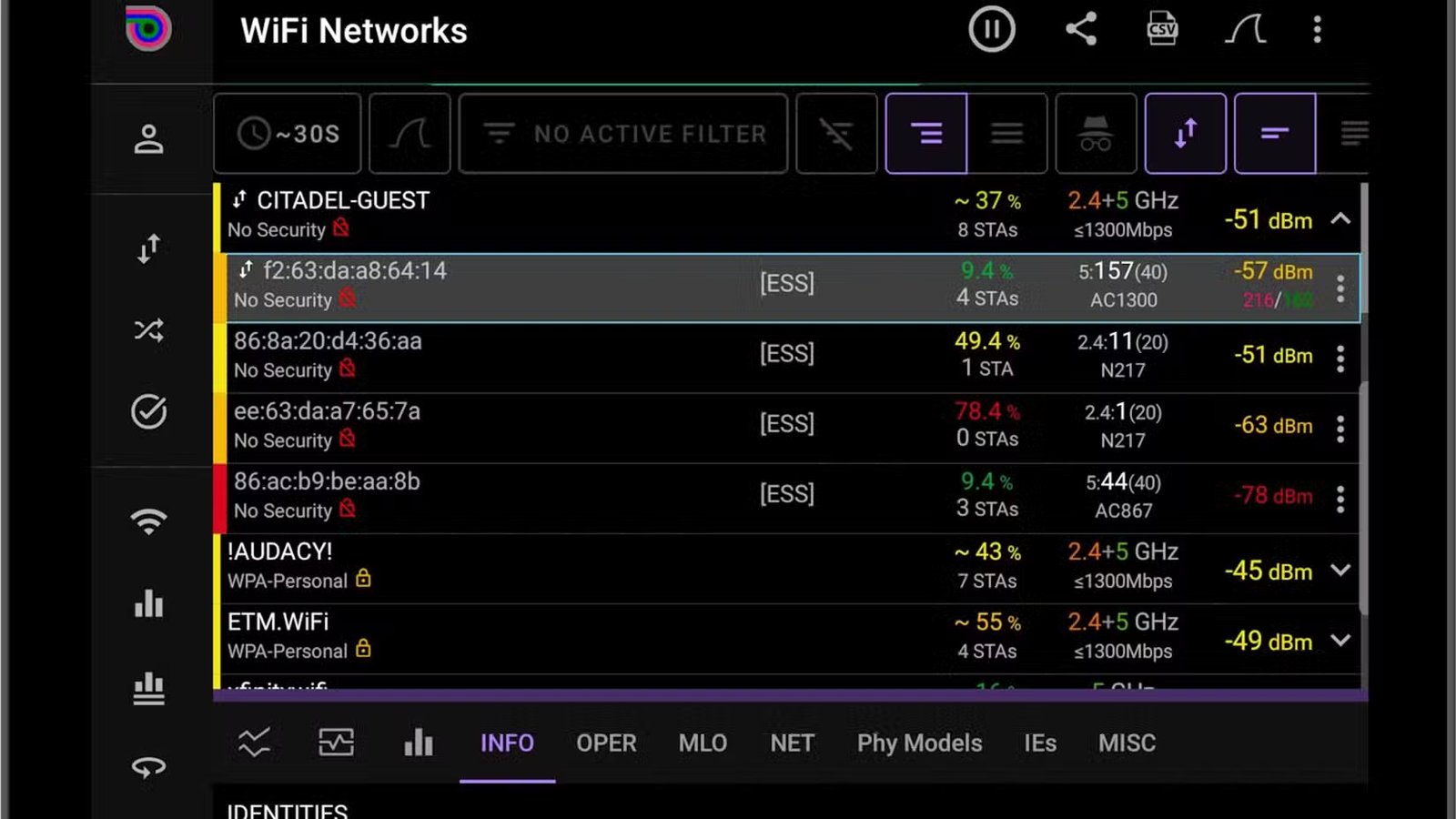Click the shuffle arrows sidebar icon

point(148,329)
